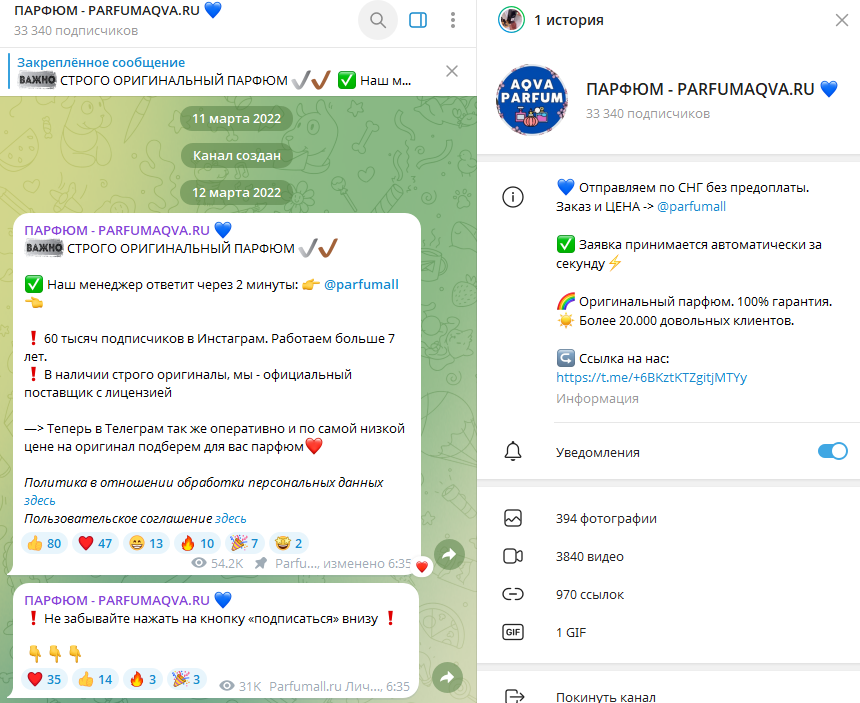
Task: Toggle the Уведомления notifications switch
Action: pos(833,451)
